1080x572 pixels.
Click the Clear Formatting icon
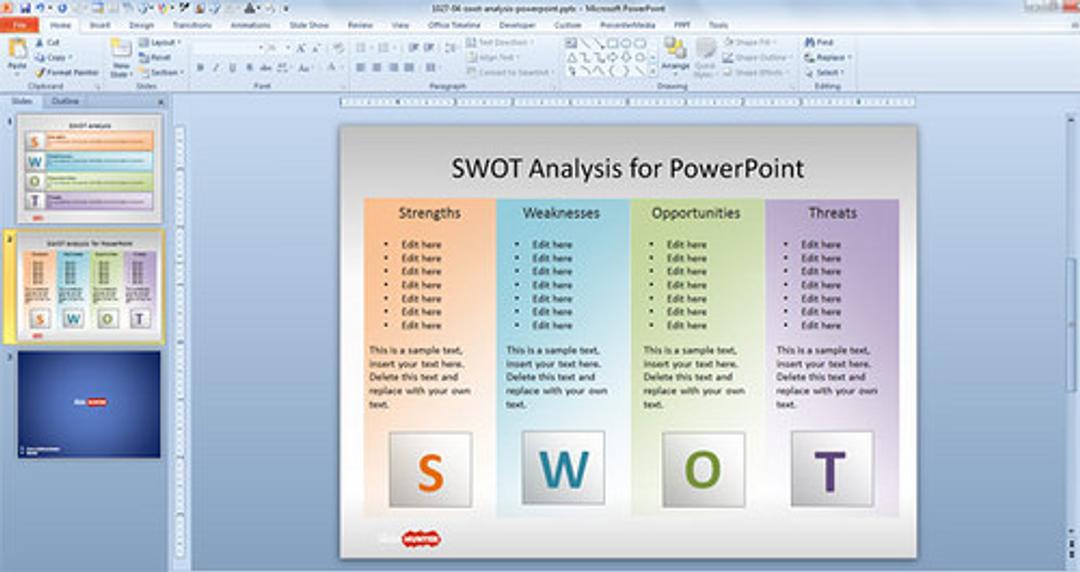(338, 48)
